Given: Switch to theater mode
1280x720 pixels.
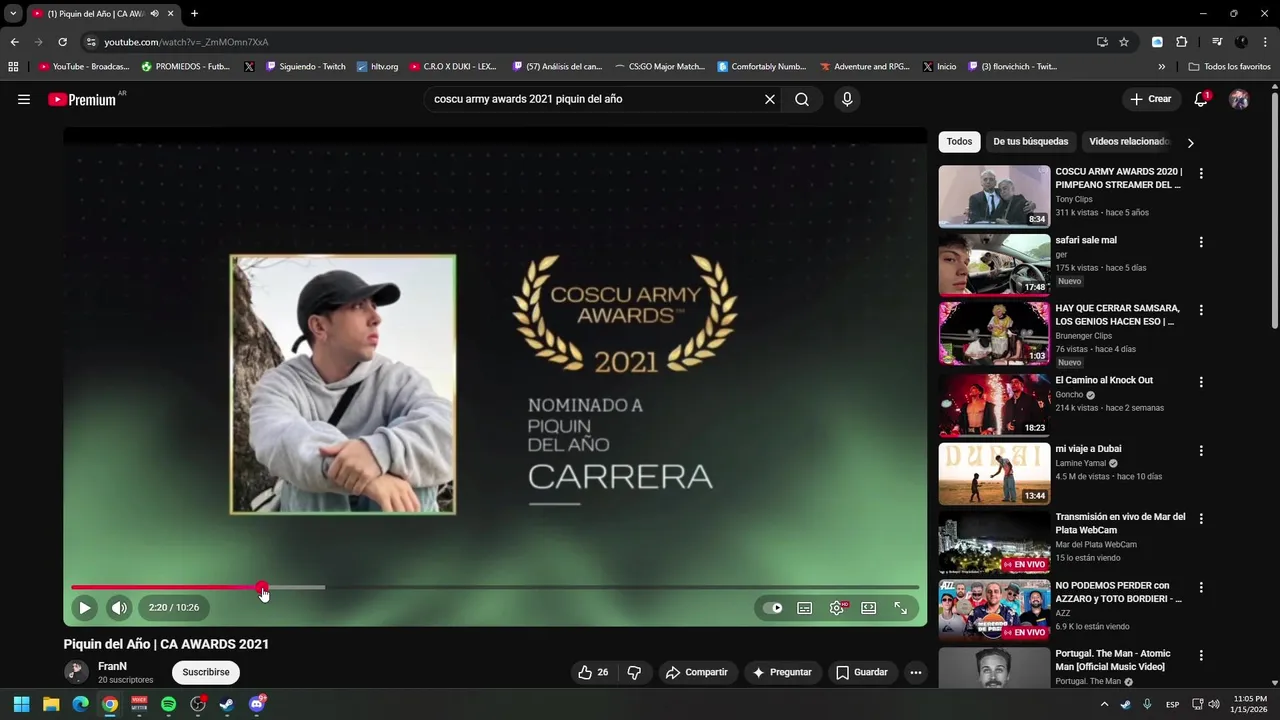Looking at the screenshot, I should pyautogui.click(x=869, y=607).
